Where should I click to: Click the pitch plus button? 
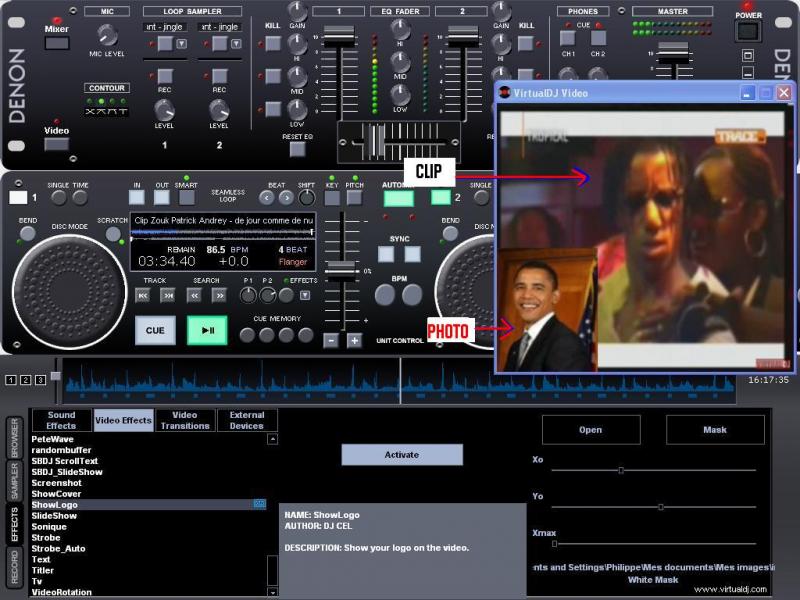pyautogui.click(x=354, y=340)
